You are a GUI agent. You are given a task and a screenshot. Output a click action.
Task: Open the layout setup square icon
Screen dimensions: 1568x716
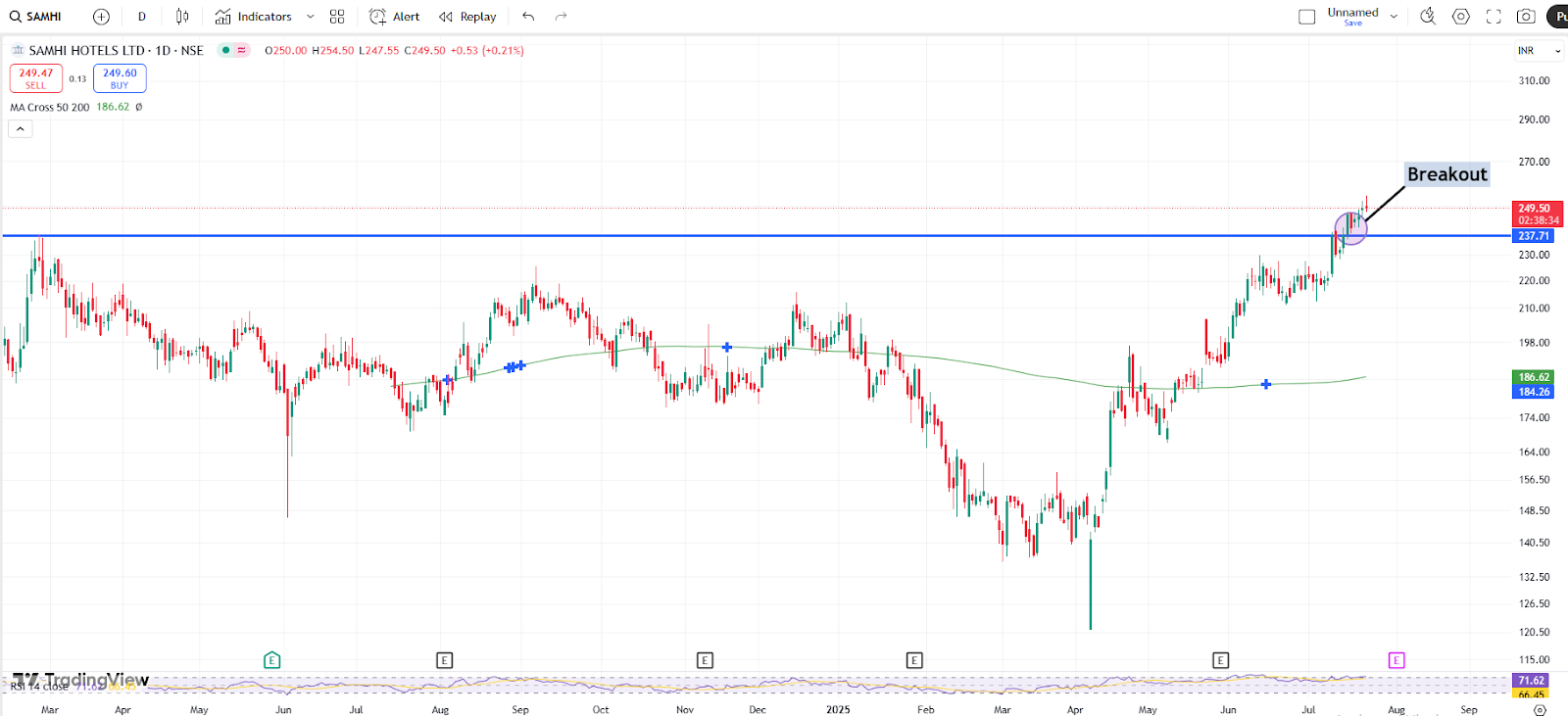click(x=1306, y=17)
